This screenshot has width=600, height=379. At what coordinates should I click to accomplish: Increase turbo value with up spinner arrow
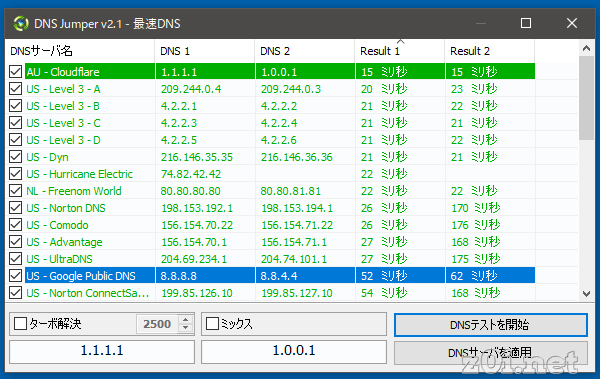click(186, 320)
